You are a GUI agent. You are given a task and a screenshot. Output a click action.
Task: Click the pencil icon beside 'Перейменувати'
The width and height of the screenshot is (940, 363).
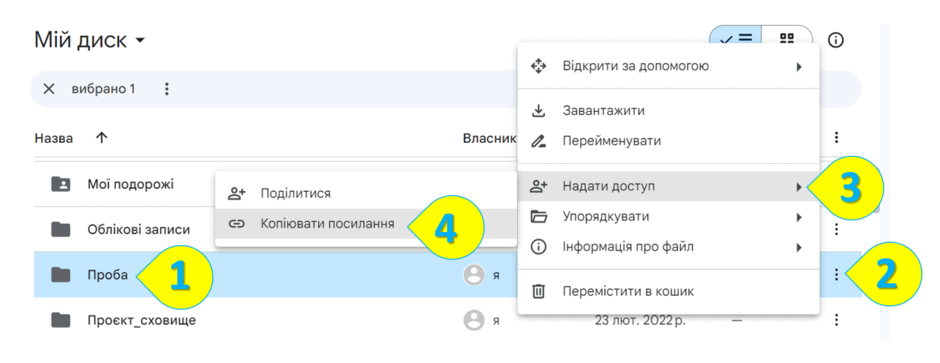pos(538,141)
